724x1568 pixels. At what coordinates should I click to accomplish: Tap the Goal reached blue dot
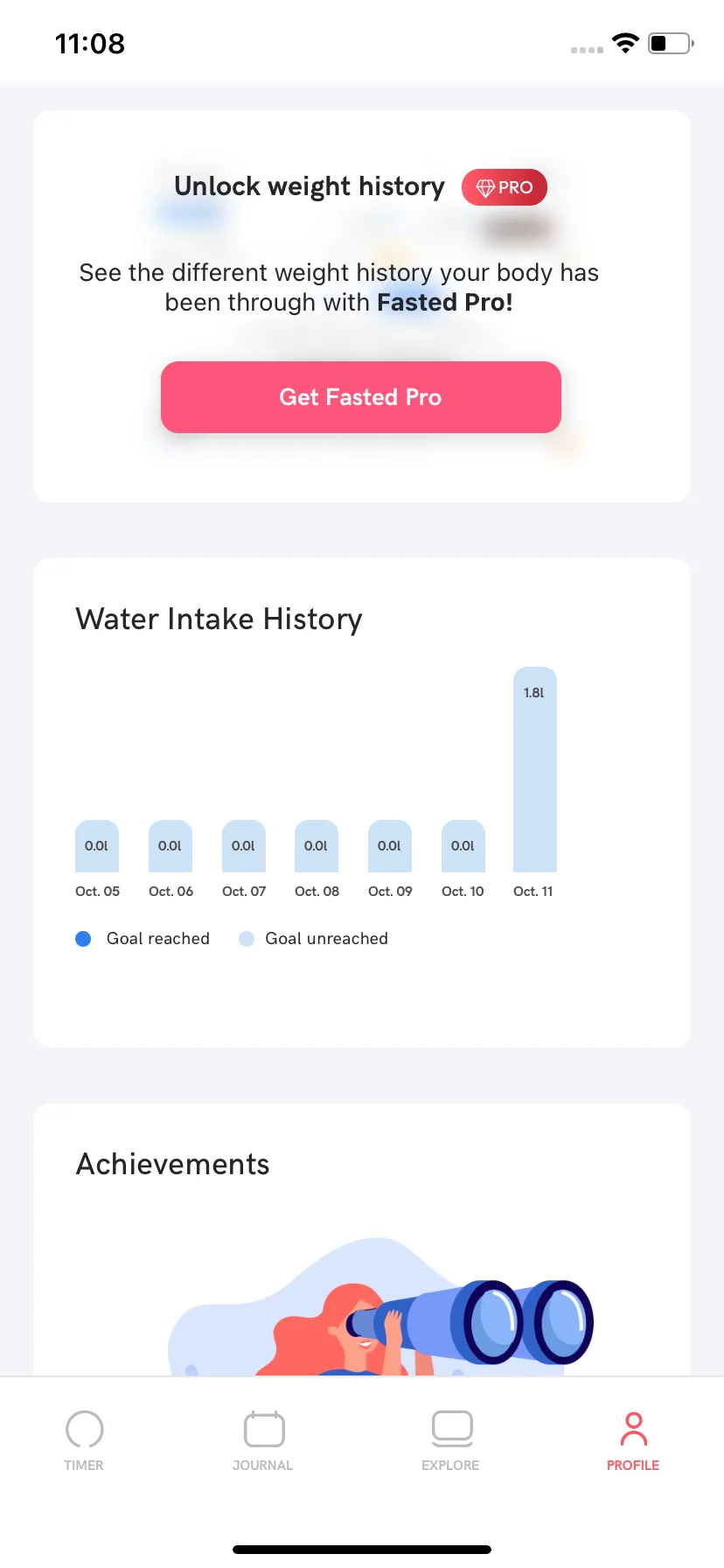(x=84, y=939)
